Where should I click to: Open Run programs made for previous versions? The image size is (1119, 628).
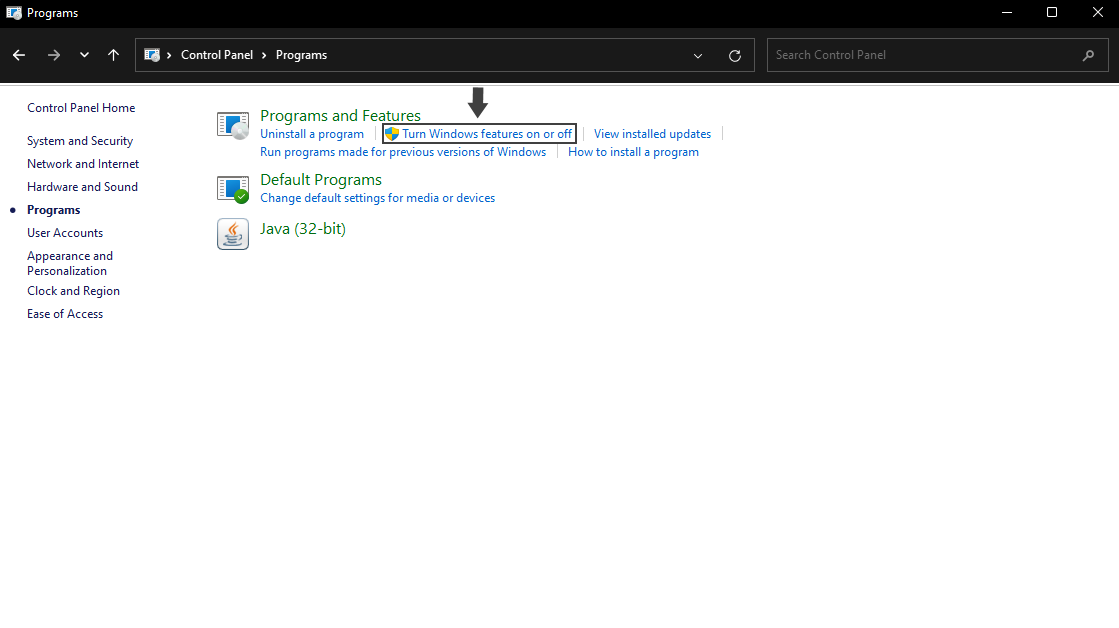pyautogui.click(x=402, y=152)
